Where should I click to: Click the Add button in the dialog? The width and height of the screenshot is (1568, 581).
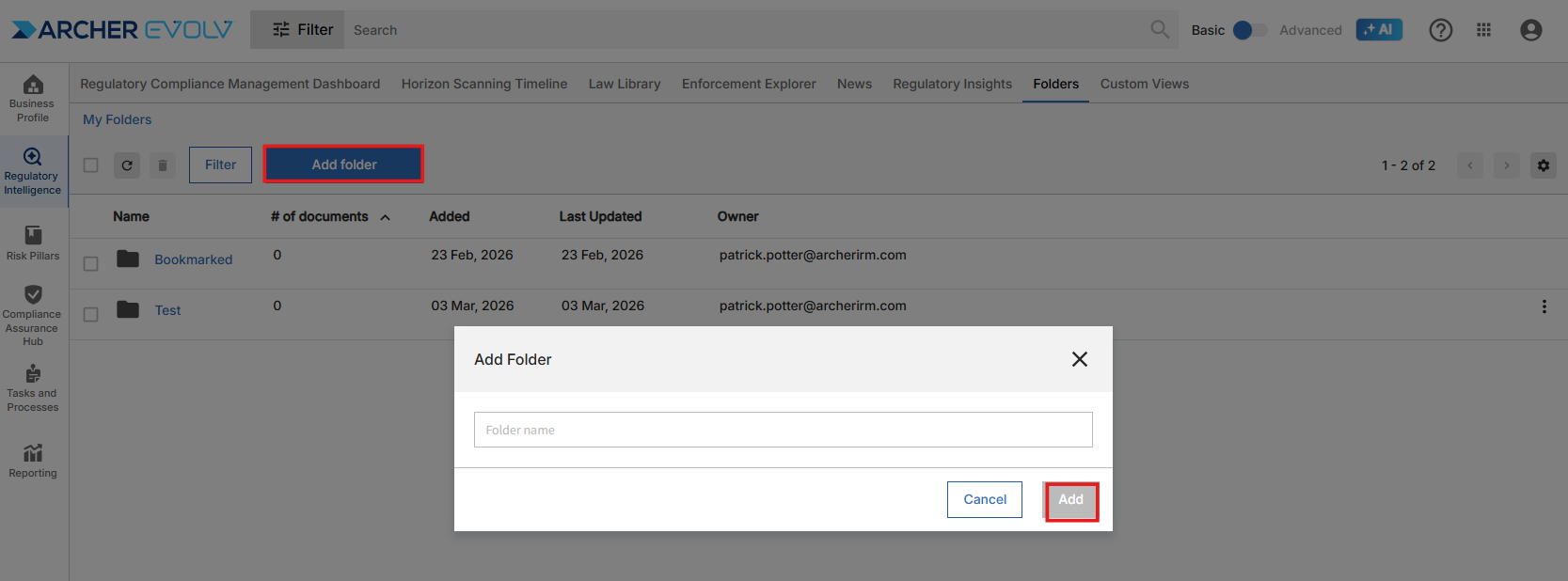[x=1070, y=500]
